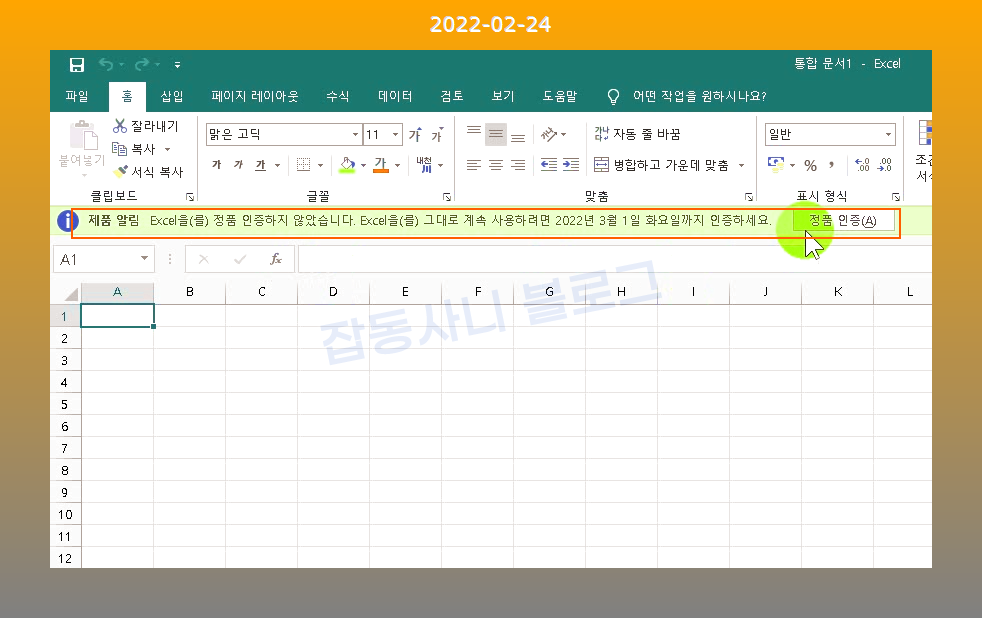
Task: Expand the font color dropdown arrow
Action: coord(397,165)
